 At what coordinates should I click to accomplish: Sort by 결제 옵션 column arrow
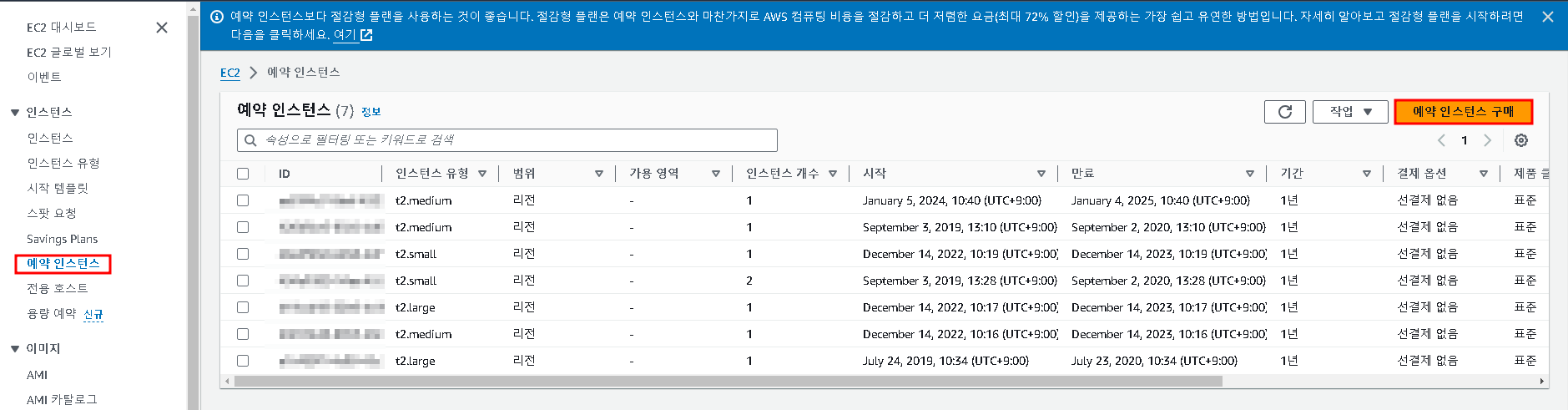(x=1484, y=174)
